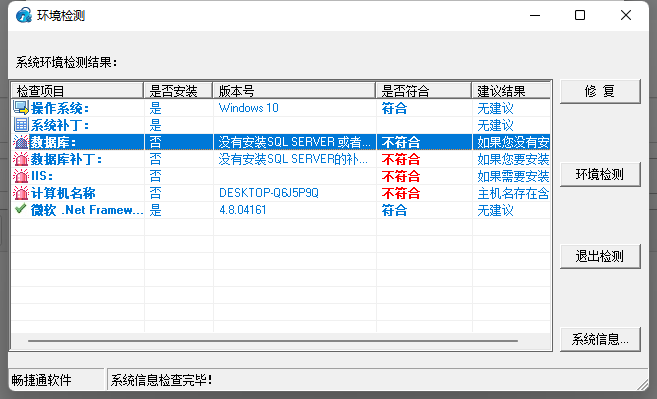The height and width of the screenshot is (399, 657).
Task: Sort by 是否安装 column header
Action: [178, 91]
